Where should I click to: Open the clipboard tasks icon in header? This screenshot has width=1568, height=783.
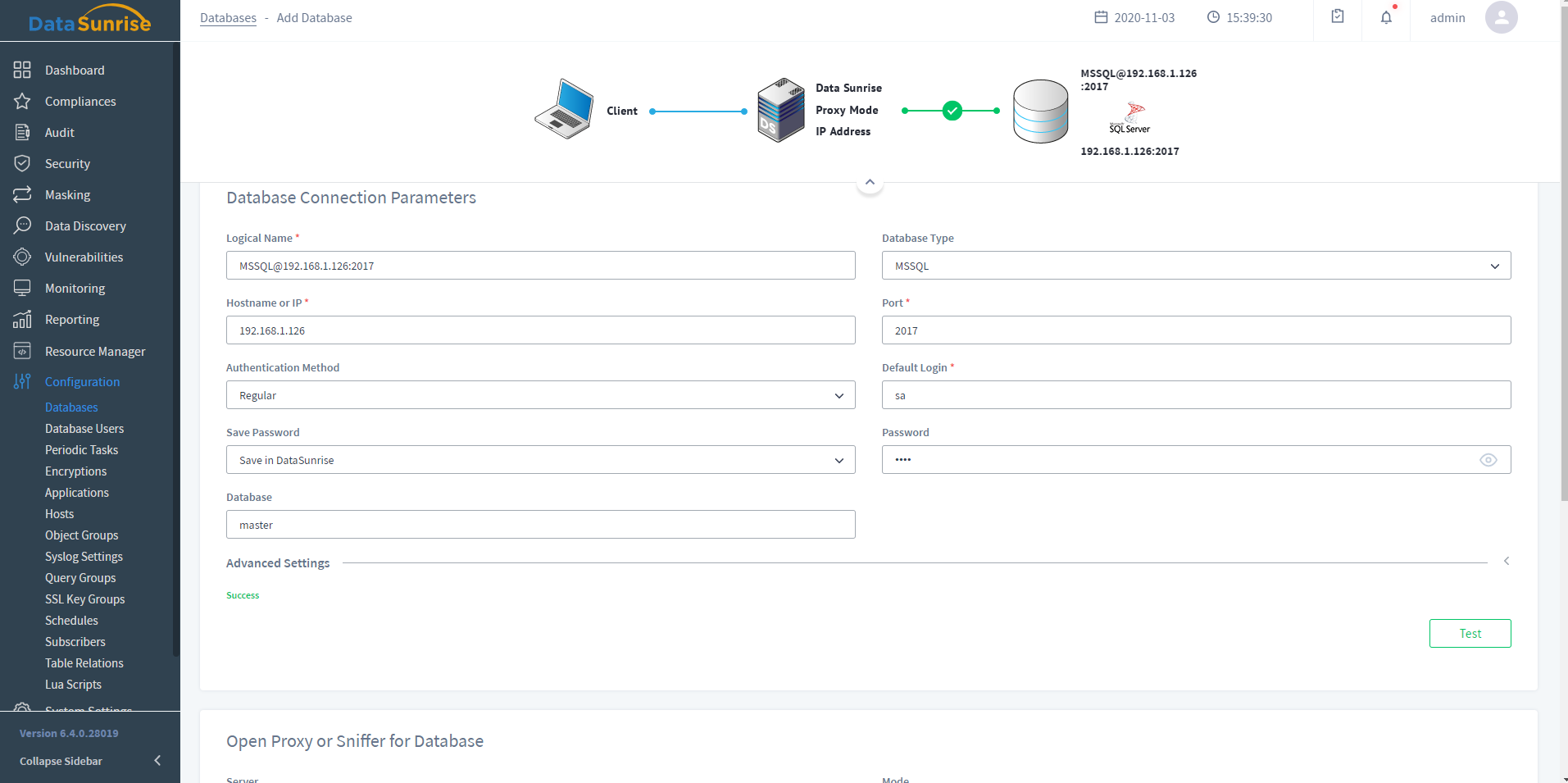1338,16
